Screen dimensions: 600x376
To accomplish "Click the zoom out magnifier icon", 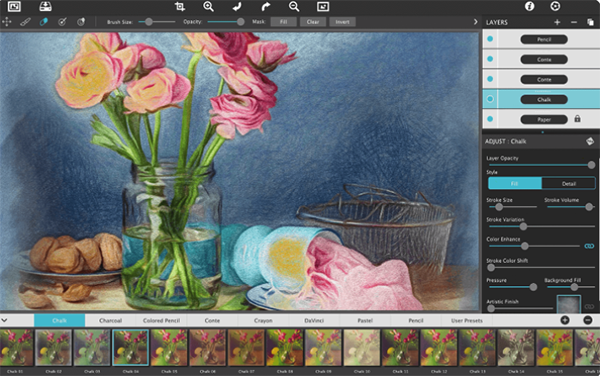I will pos(294,7).
